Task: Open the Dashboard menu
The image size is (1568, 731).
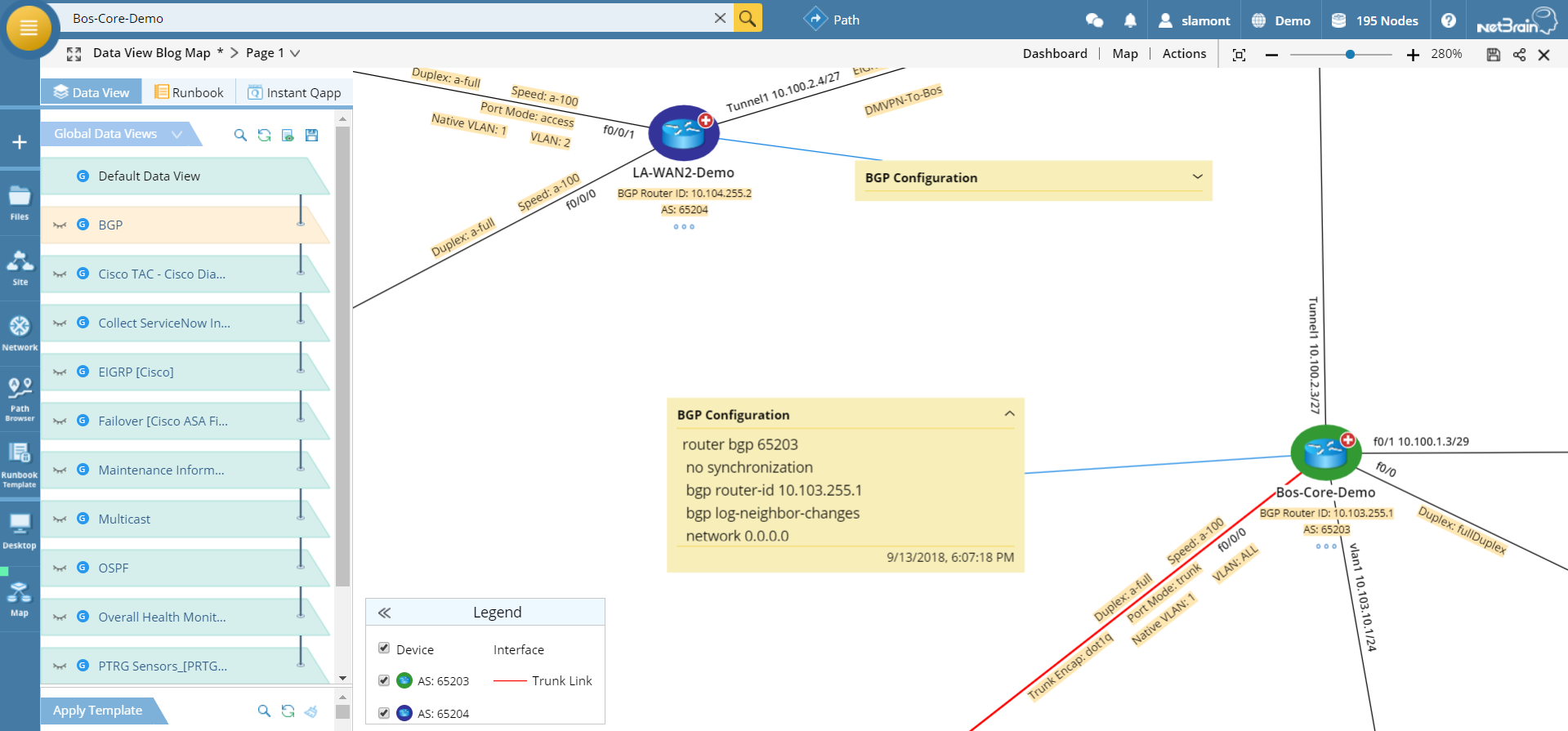Action: (1055, 54)
